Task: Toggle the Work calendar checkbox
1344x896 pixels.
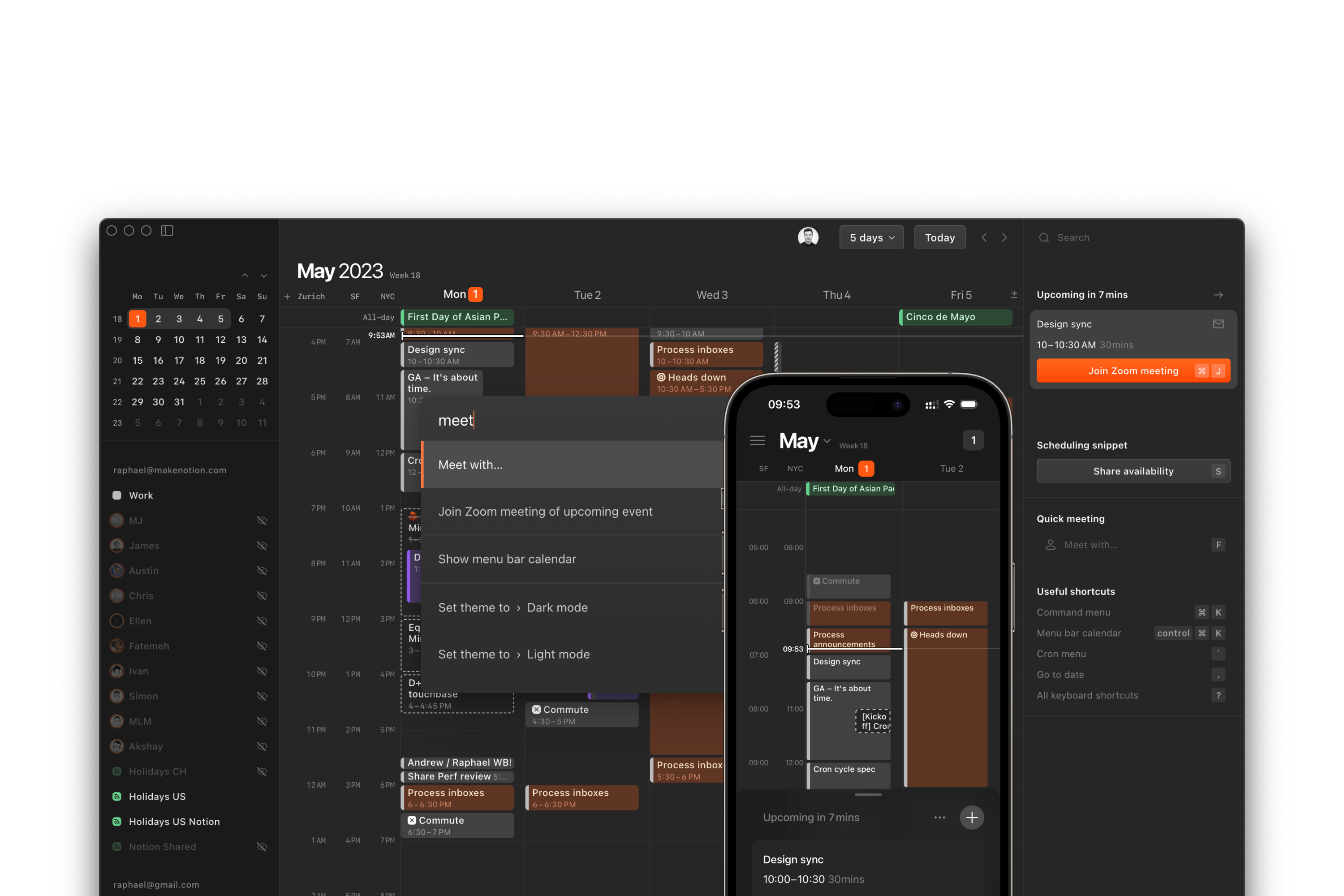Action: coord(116,495)
